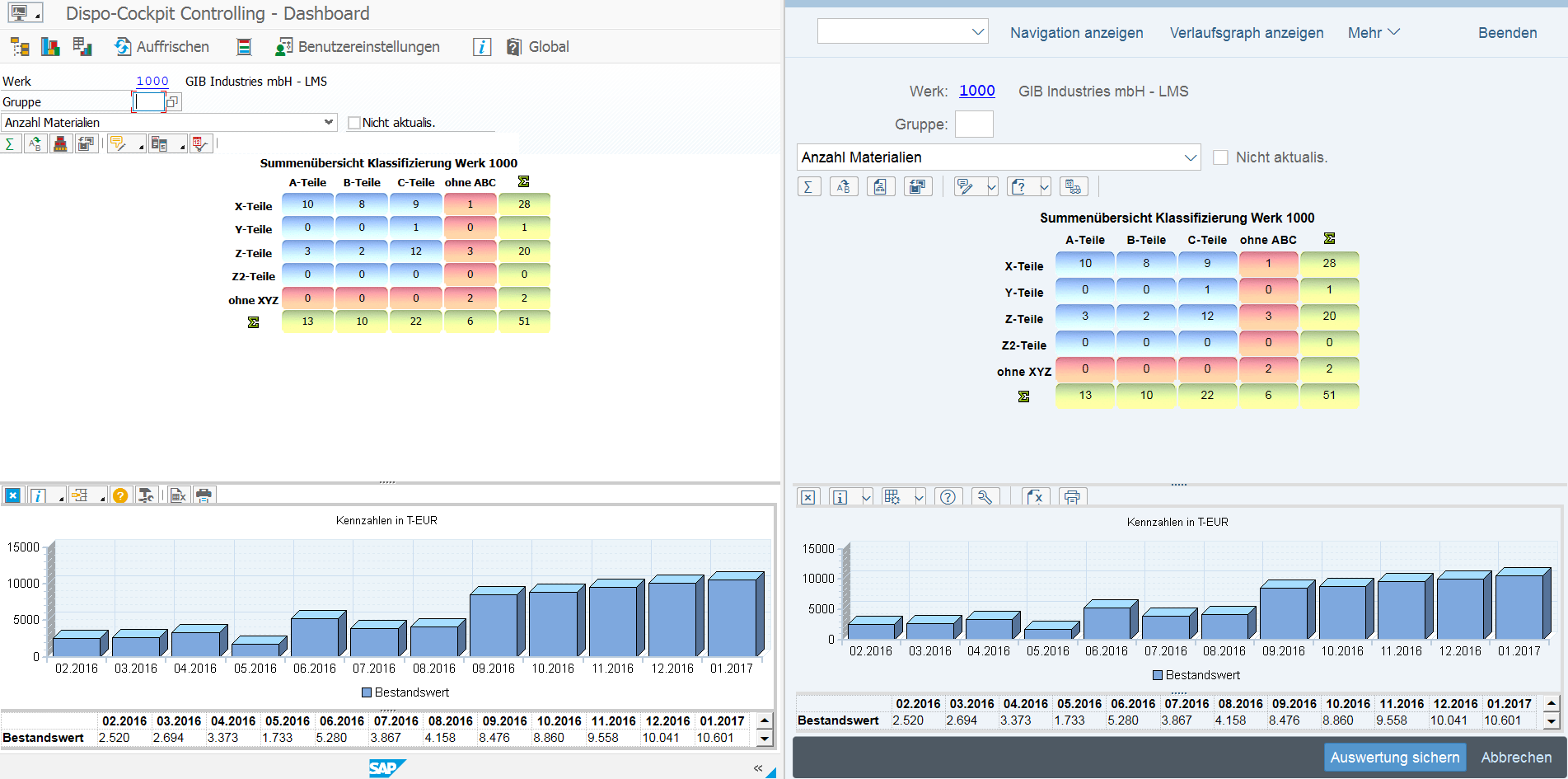The height and width of the screenshot is (779, 1568).
Task: Open the right panel Werk 1000 link
Action: (976, 91)
